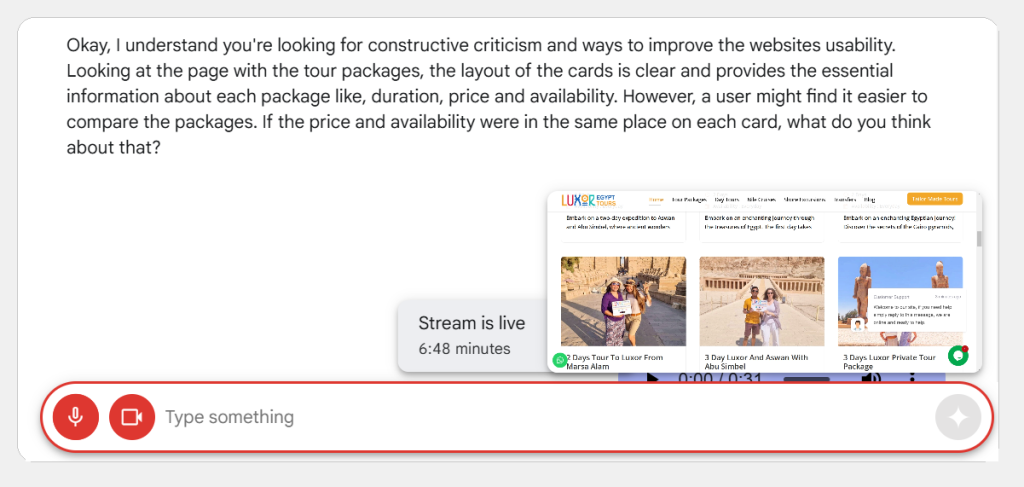Click the website preview scrollbar
The width and height of the screenshot is (1024, 487).
point(979,240)
